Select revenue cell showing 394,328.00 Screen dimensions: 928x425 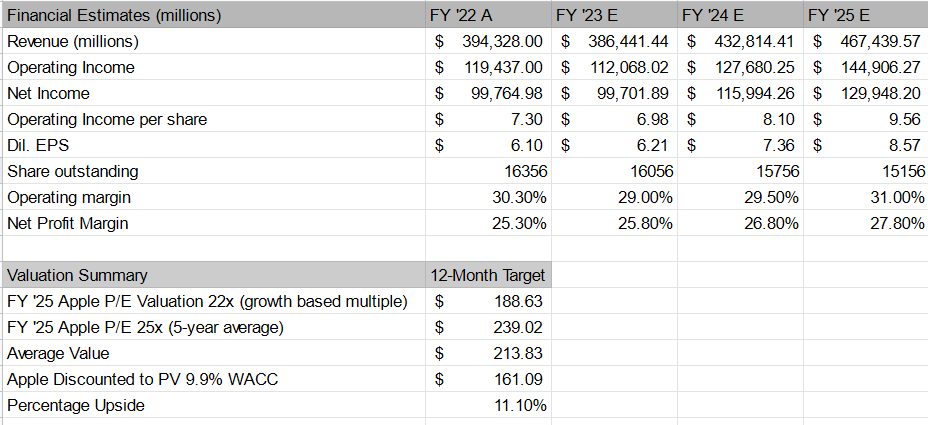pyautogui.click(x=488, y=41)
